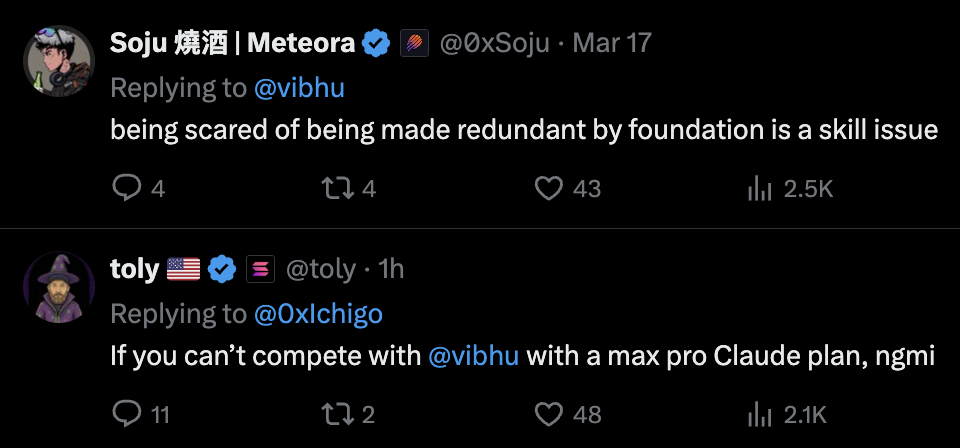The height and width of the screenshot is (448, 960).
Task: Reply to toly's tweet via comment icon
Action: 127,413
